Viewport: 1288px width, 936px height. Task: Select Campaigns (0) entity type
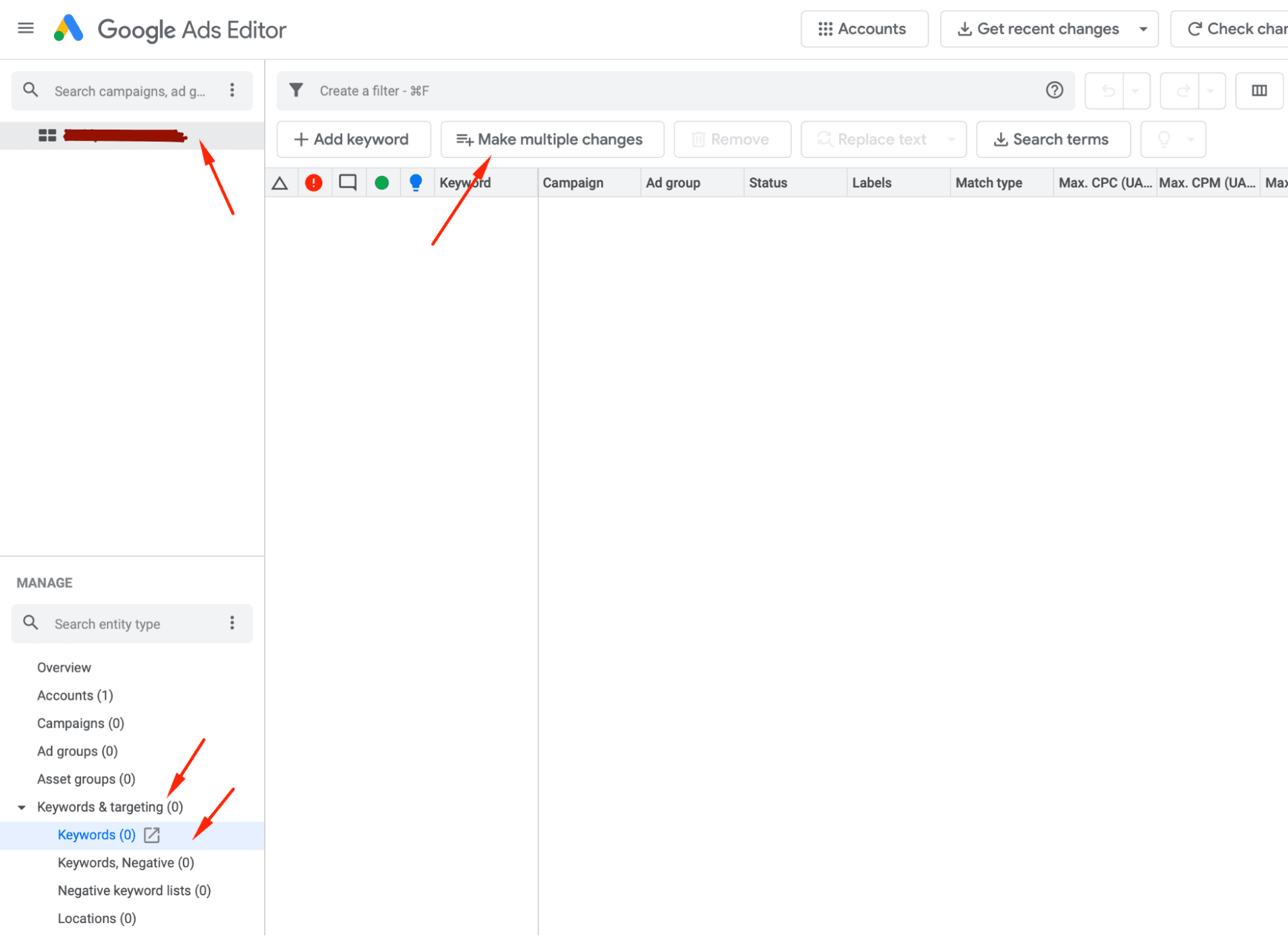(x=81, y=723)
